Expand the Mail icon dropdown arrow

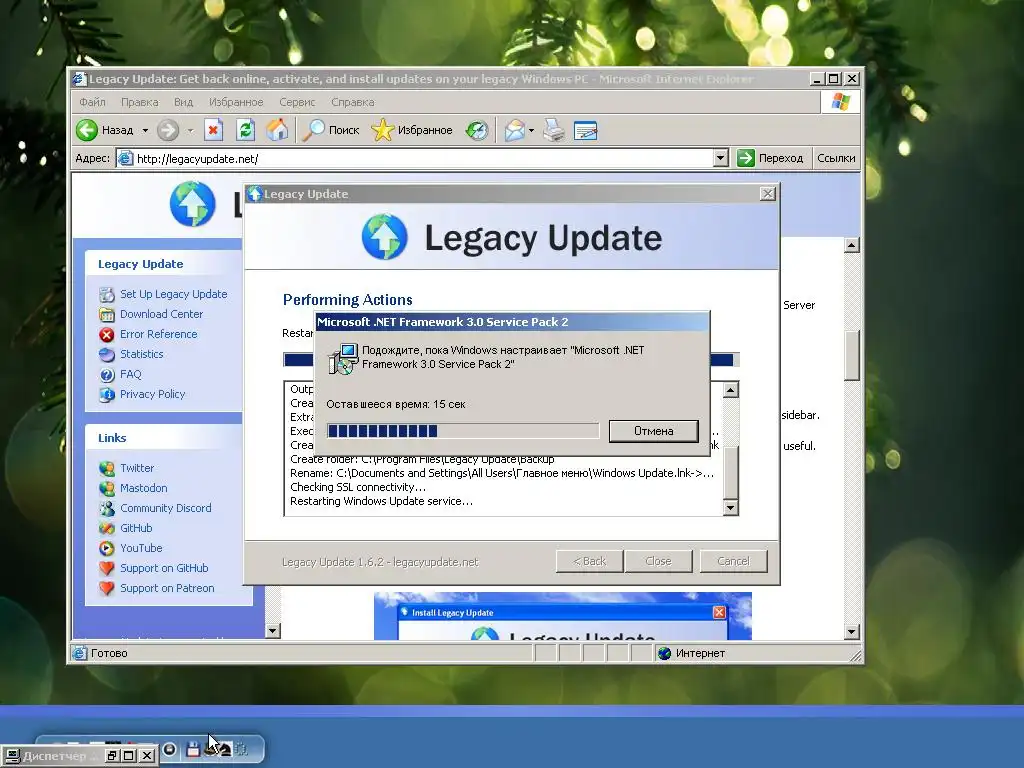tap(532, 131)
